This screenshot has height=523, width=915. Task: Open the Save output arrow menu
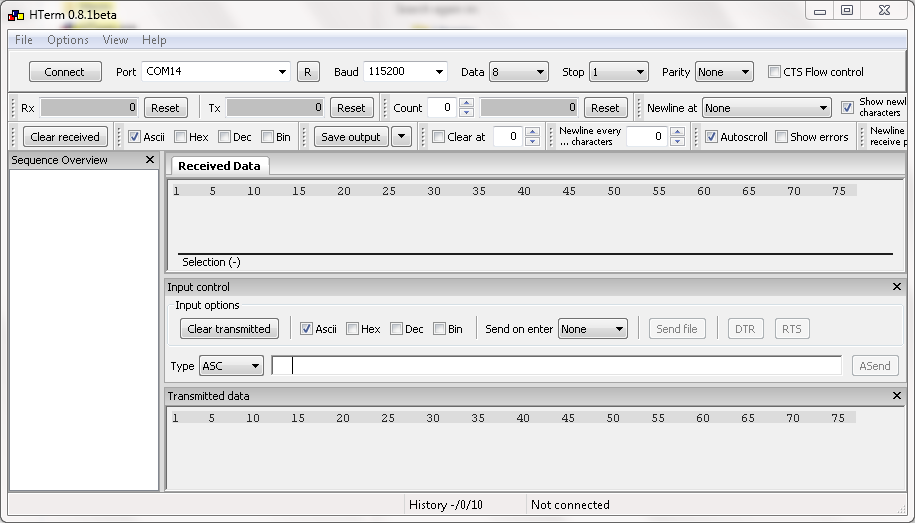[x=401, y=137]
